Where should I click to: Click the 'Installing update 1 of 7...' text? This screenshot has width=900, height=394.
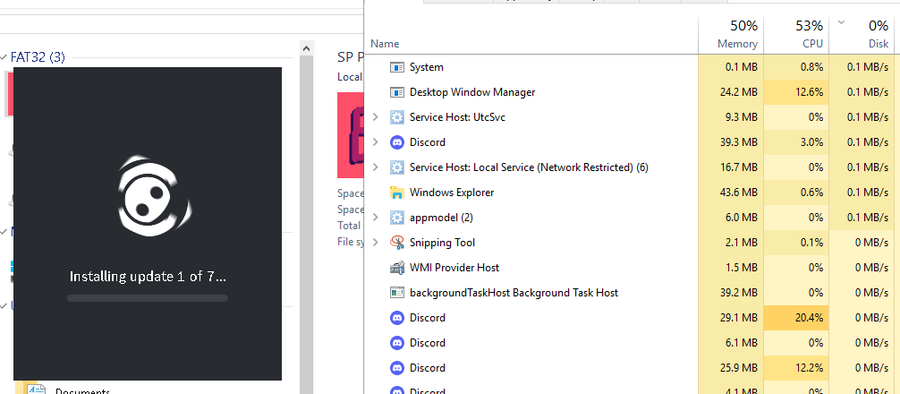pyautogui.click(x=148, y=277)
